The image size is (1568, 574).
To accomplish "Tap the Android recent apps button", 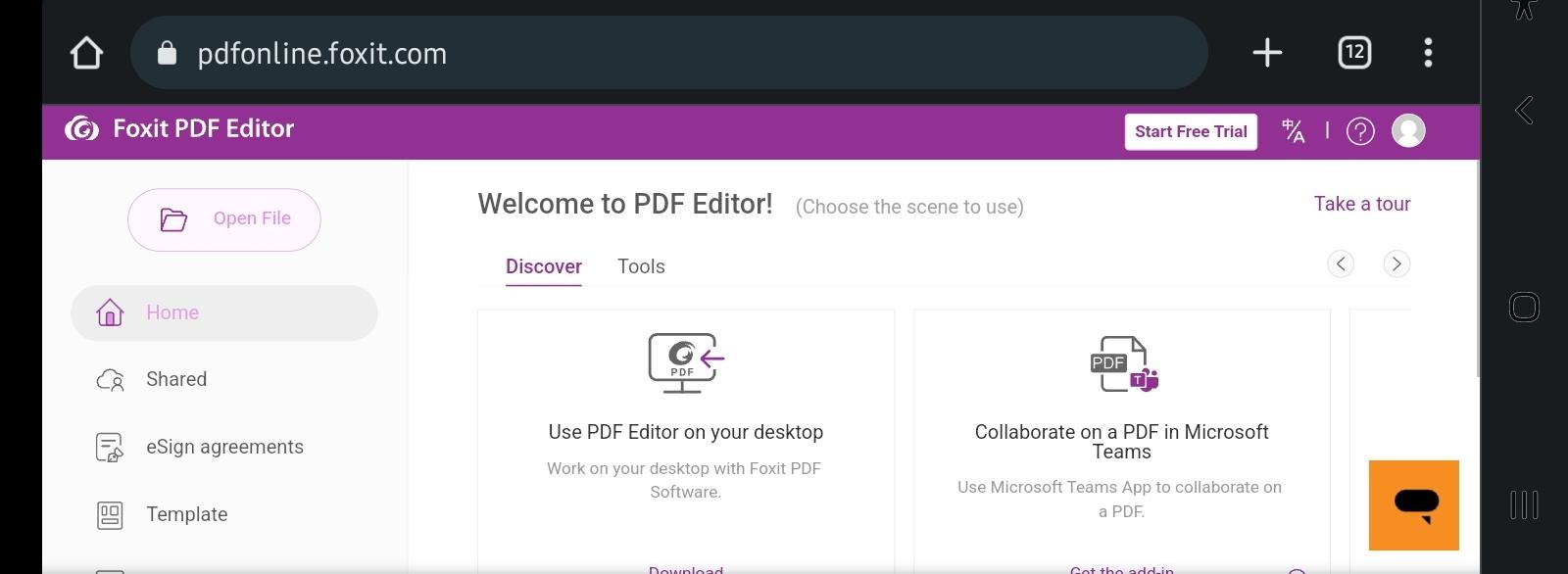I will 1524,505.
